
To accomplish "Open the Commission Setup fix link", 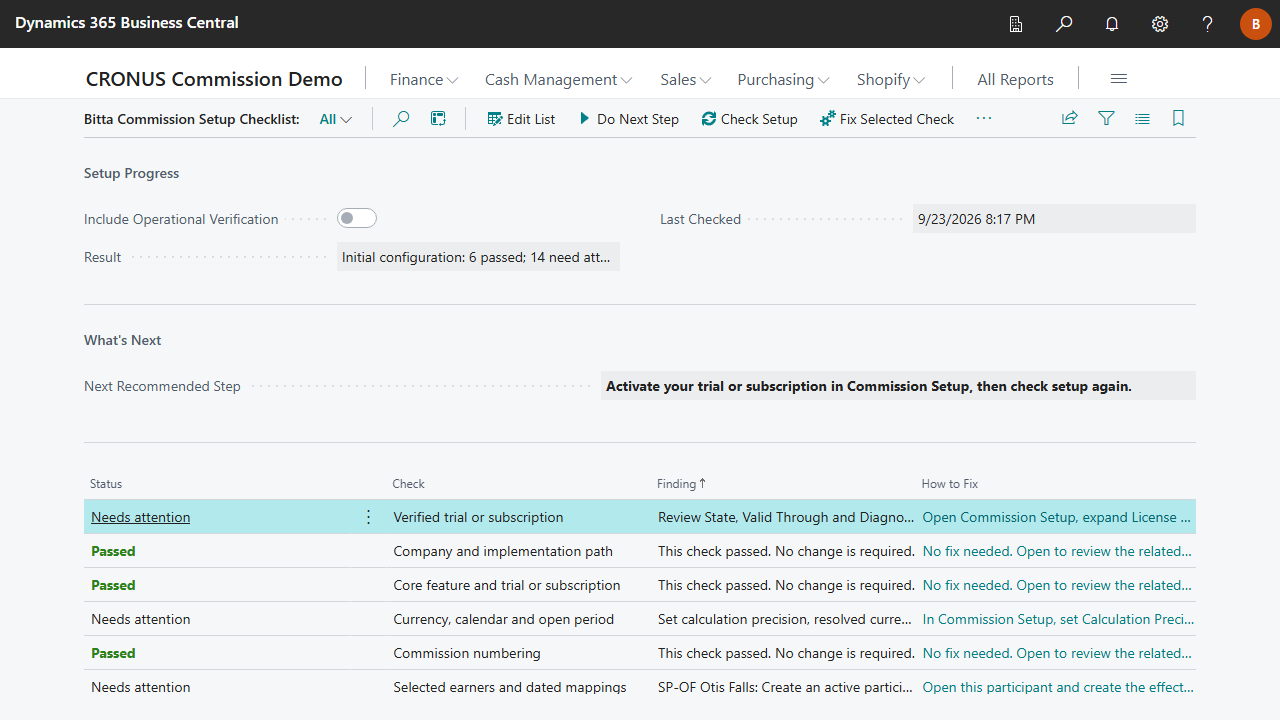I will 1057,517.
